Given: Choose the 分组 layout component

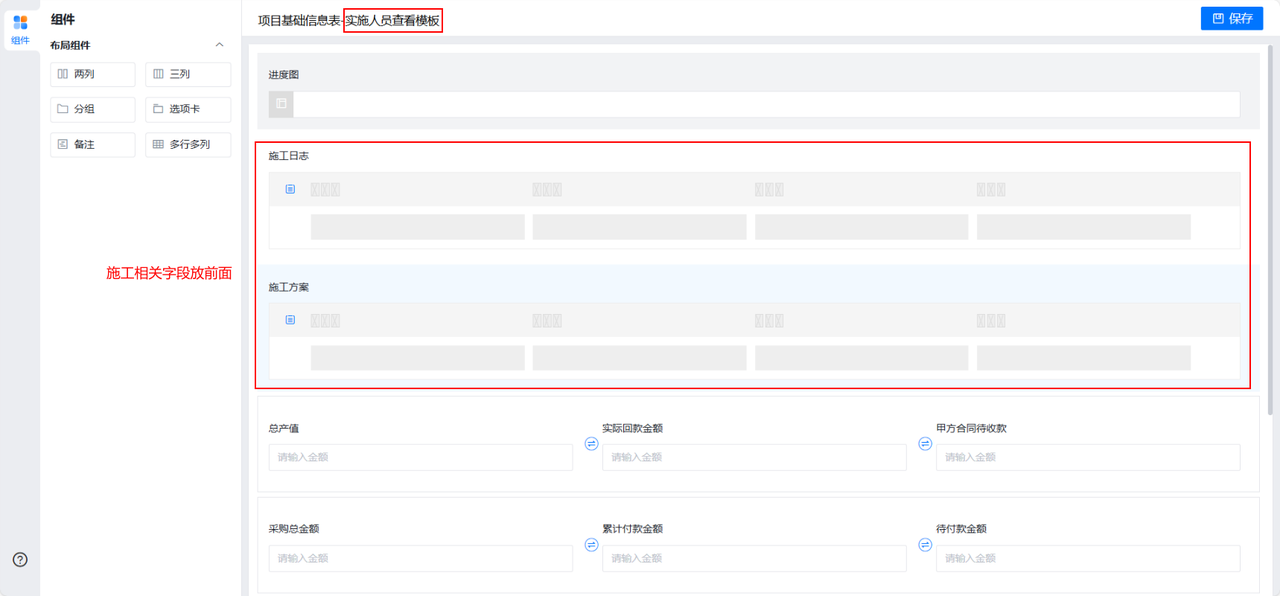Looking at the screenshot, I should tap(92, 109).
